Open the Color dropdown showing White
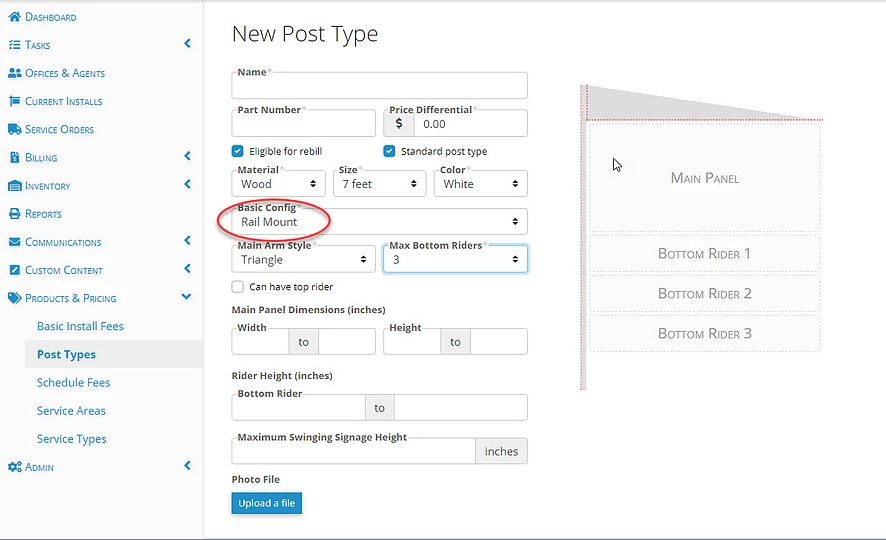886x540 pixels. [x=481, y=184]
